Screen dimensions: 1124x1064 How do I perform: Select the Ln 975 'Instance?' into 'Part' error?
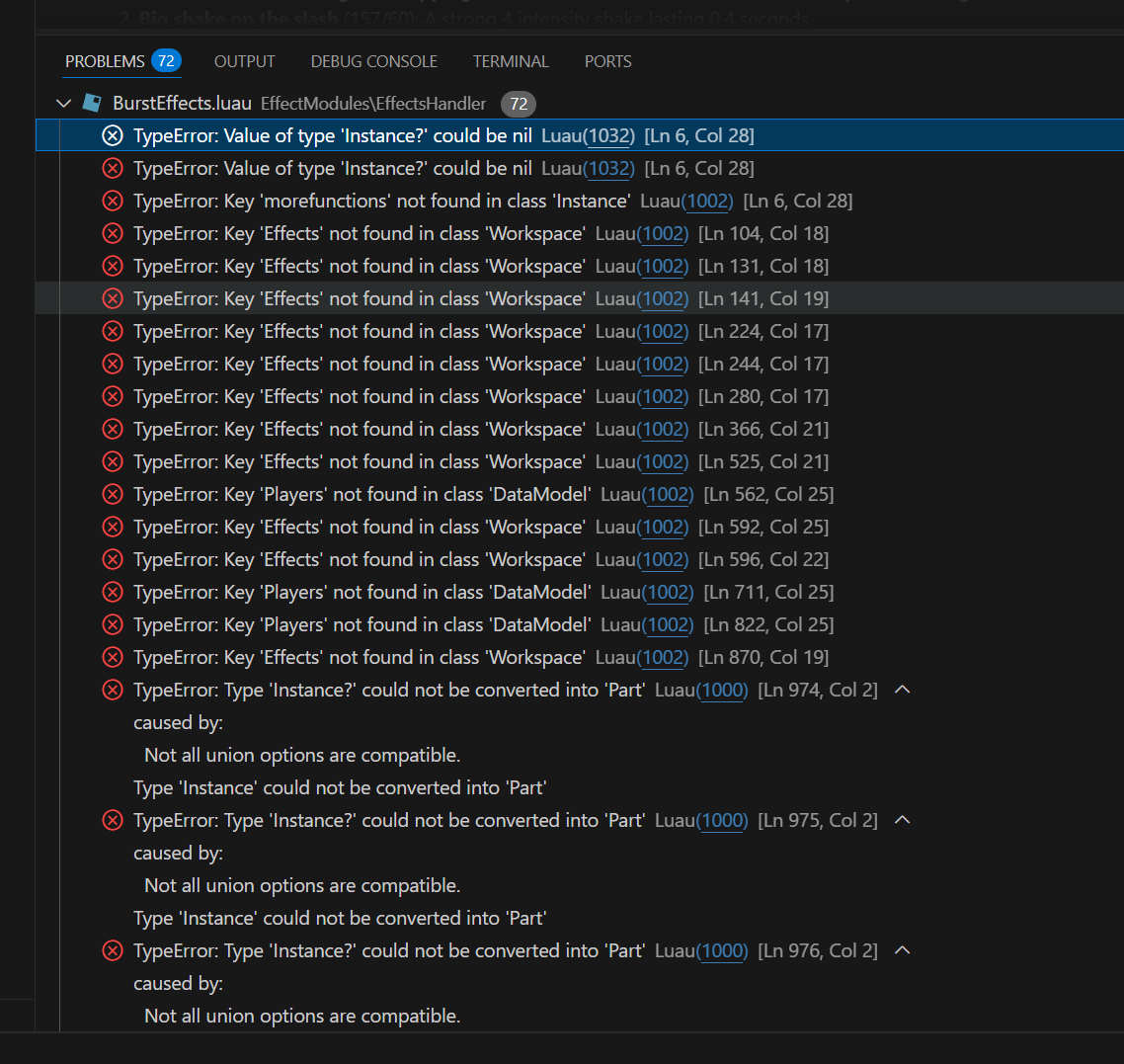(x=580, y=820)
